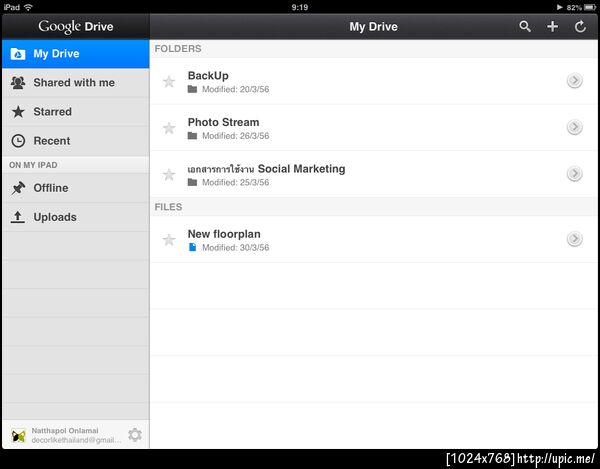Open the BackUp folder name
The width and height of the screenshot is (600, 469).
pos(208,76)
